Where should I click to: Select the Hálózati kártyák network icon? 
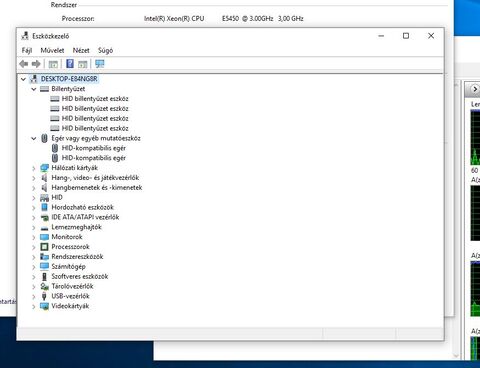click(x=44, y=168)
